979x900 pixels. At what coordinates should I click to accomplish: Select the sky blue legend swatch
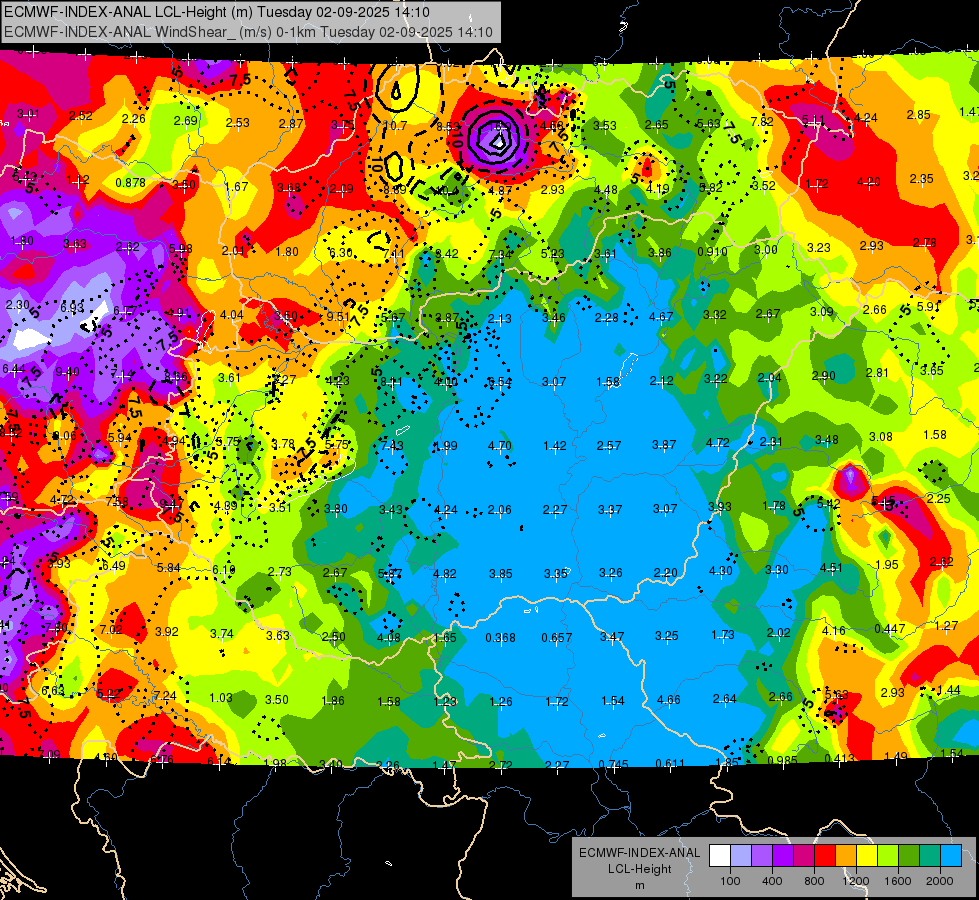point(951,856)
